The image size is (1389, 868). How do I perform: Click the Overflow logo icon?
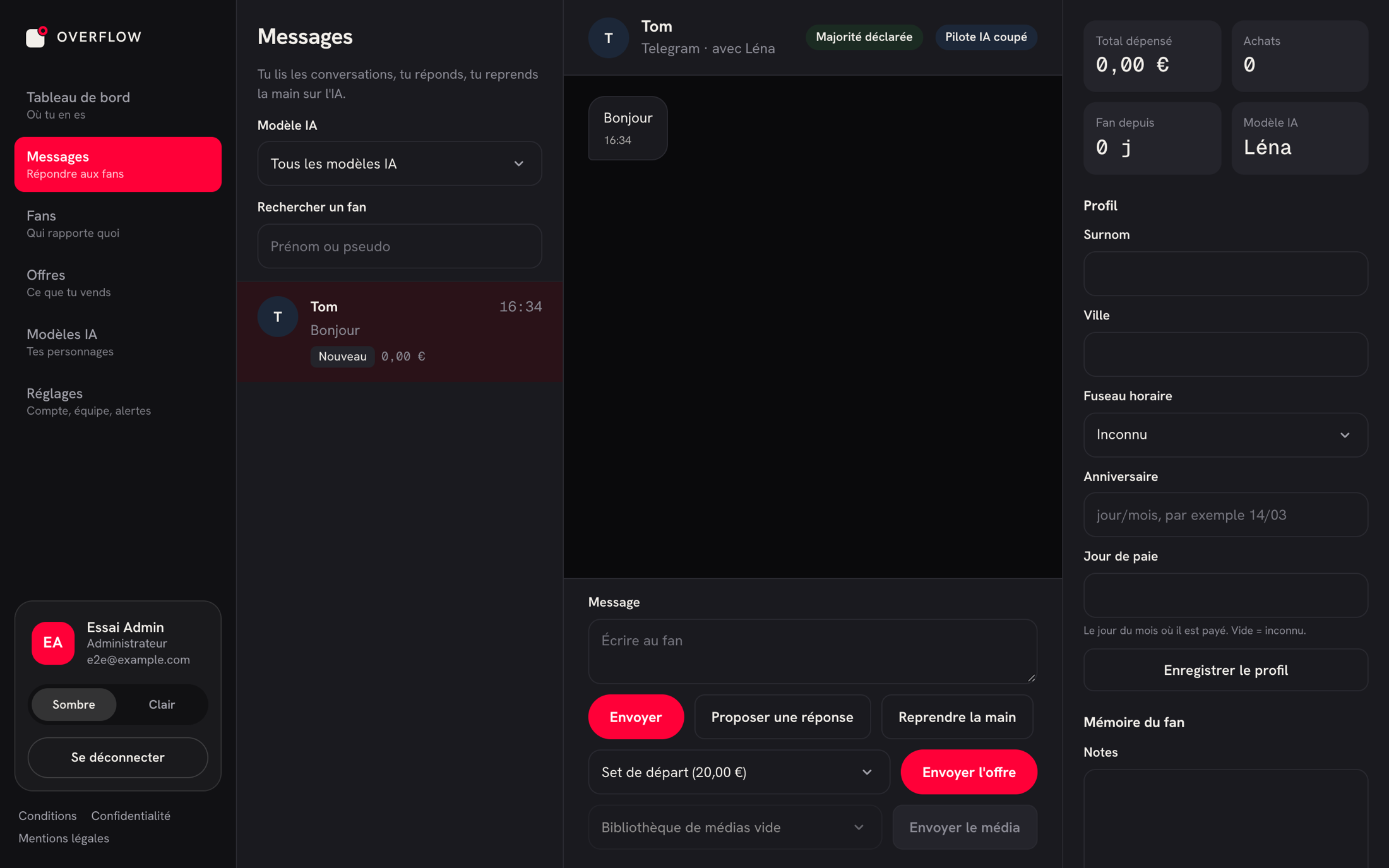(36, 37)
